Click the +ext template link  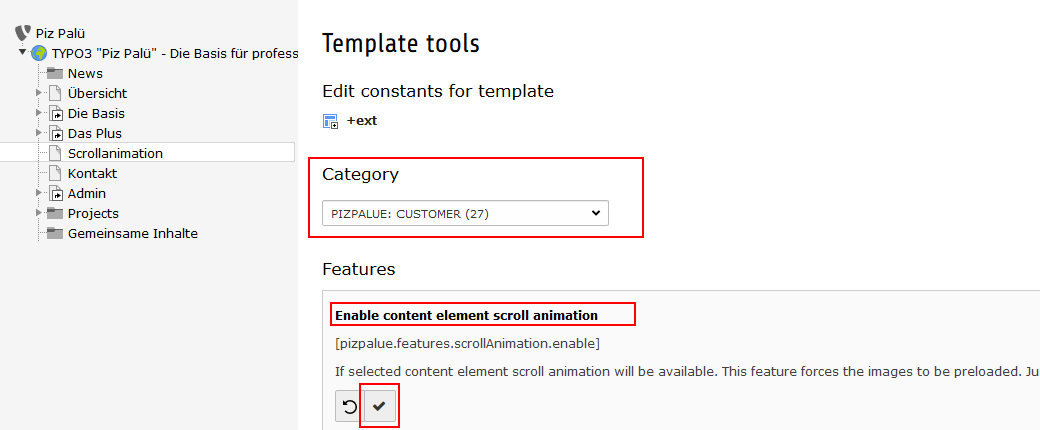361,121
